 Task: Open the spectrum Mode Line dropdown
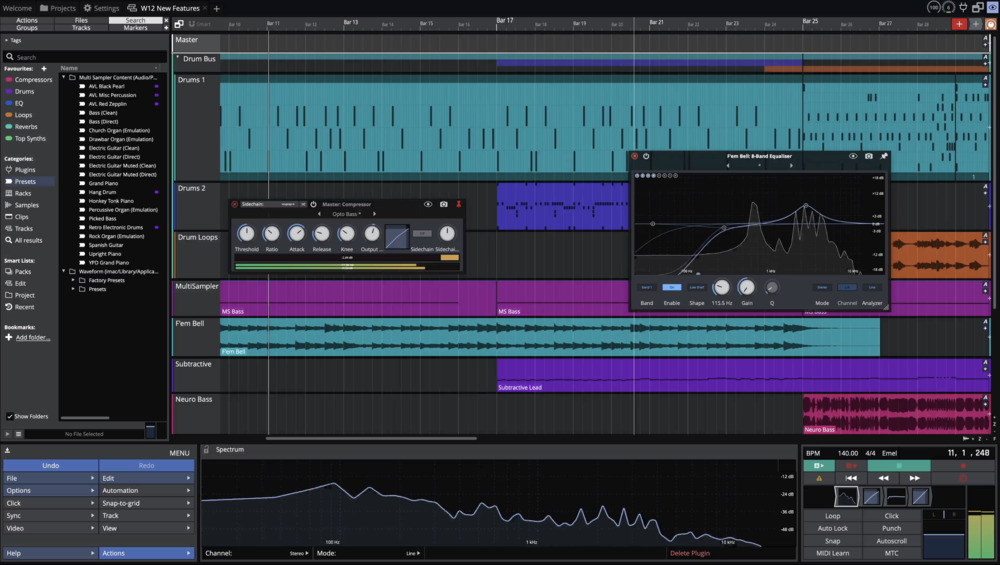point(413,553)
